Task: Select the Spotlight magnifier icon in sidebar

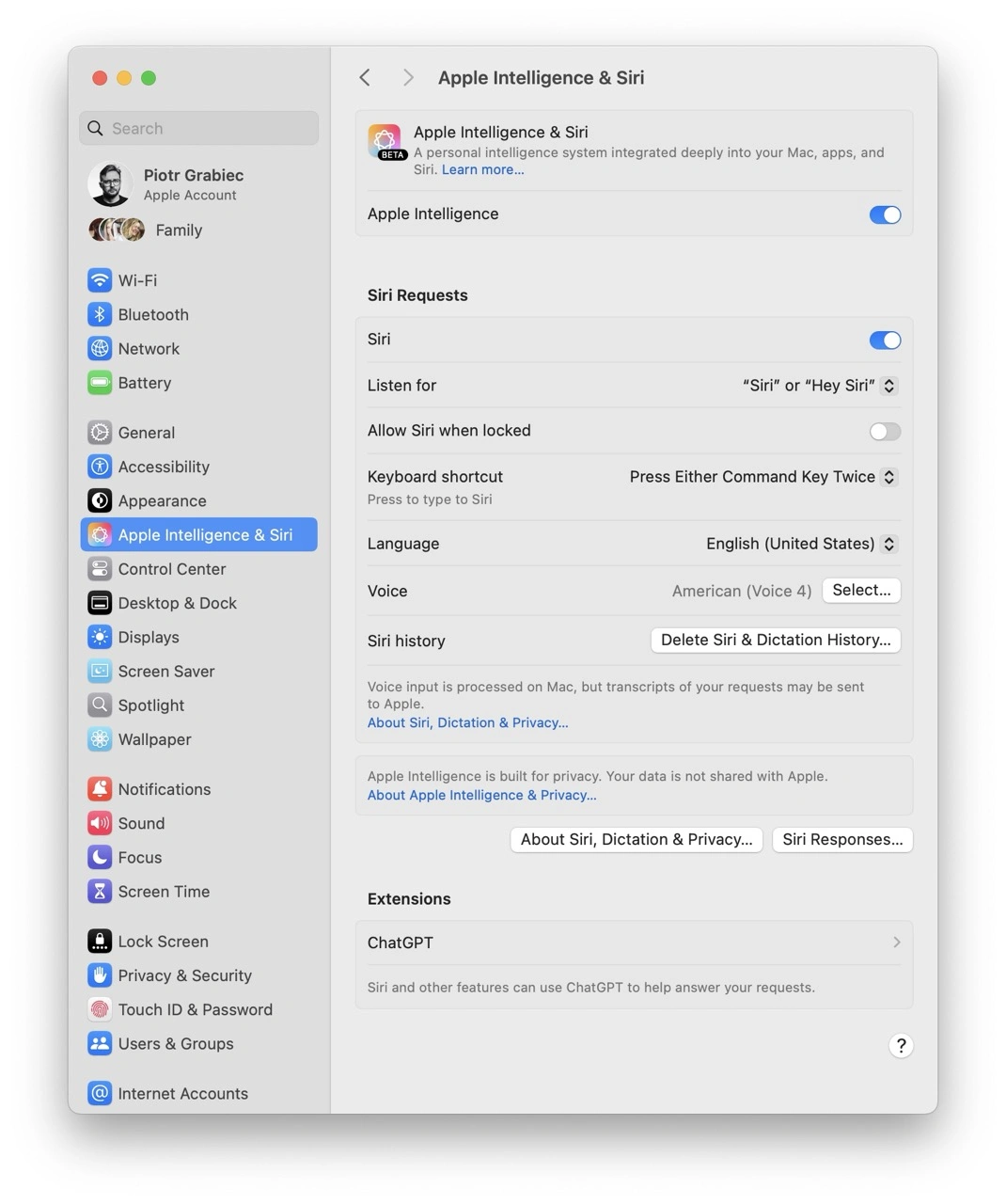Action: click(100, 705)
